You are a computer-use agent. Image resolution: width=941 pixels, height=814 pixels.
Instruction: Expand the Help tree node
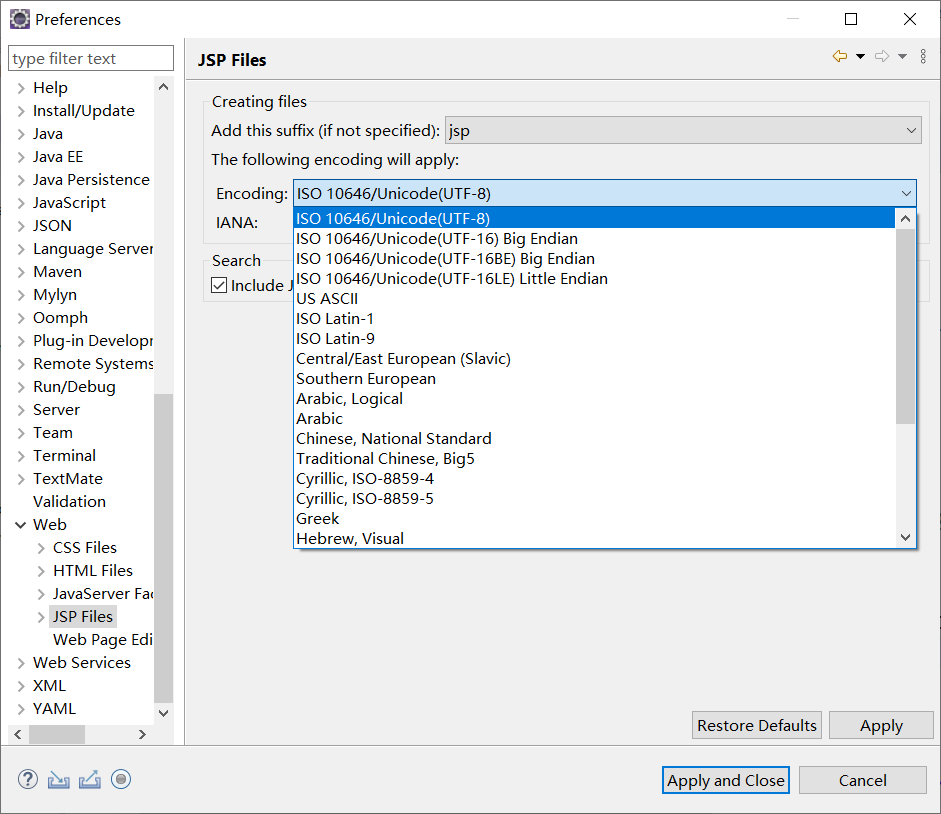pos(21,88)
